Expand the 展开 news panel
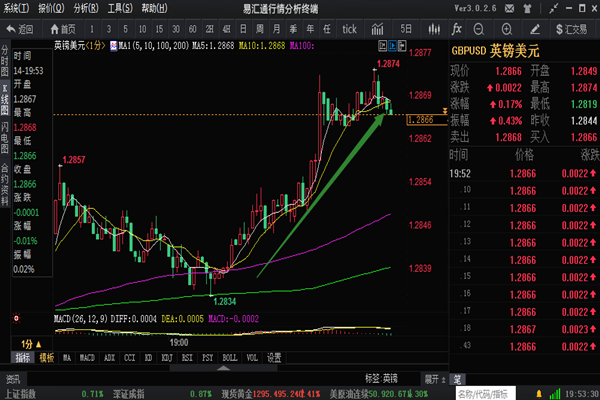This screenshot has width=600, height=400. [x=432, y=380]
